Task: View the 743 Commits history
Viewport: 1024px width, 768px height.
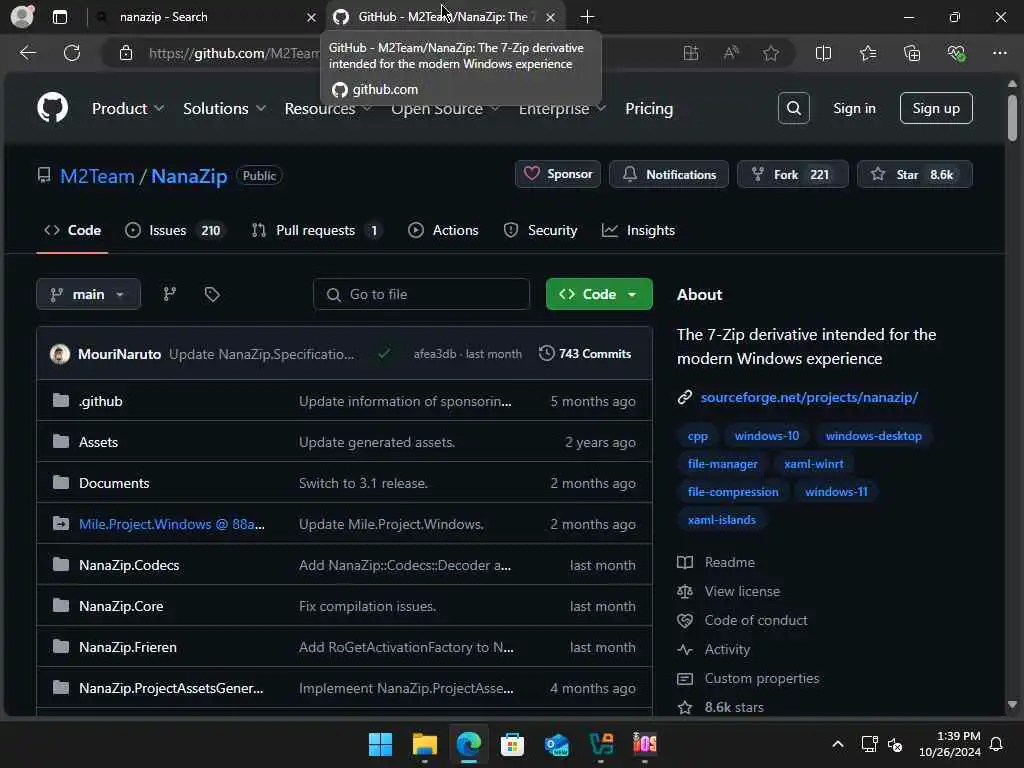Action: pos(585,354)
